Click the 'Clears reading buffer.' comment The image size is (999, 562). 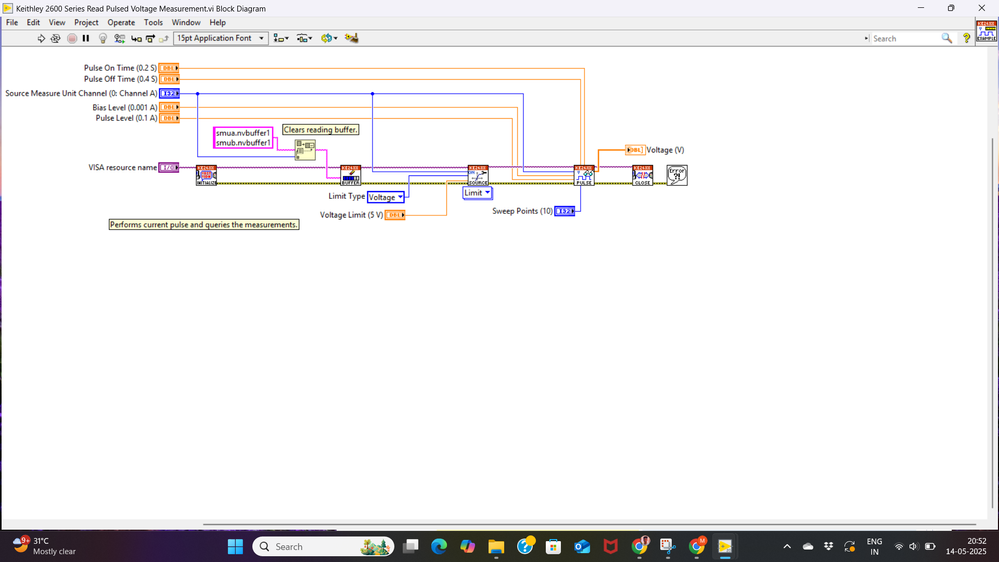[320, 130]
